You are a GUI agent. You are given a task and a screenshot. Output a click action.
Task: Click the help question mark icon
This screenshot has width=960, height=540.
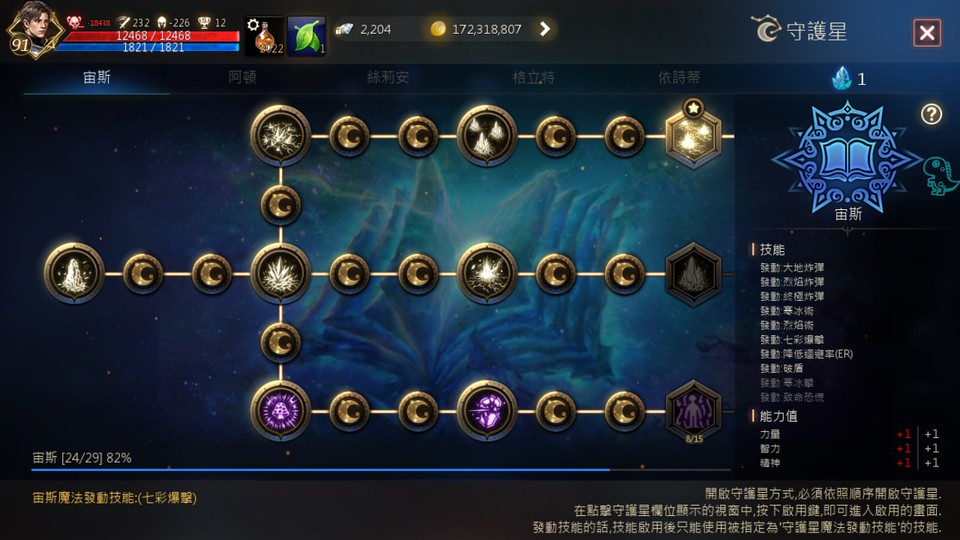click(x=931, y=114)
